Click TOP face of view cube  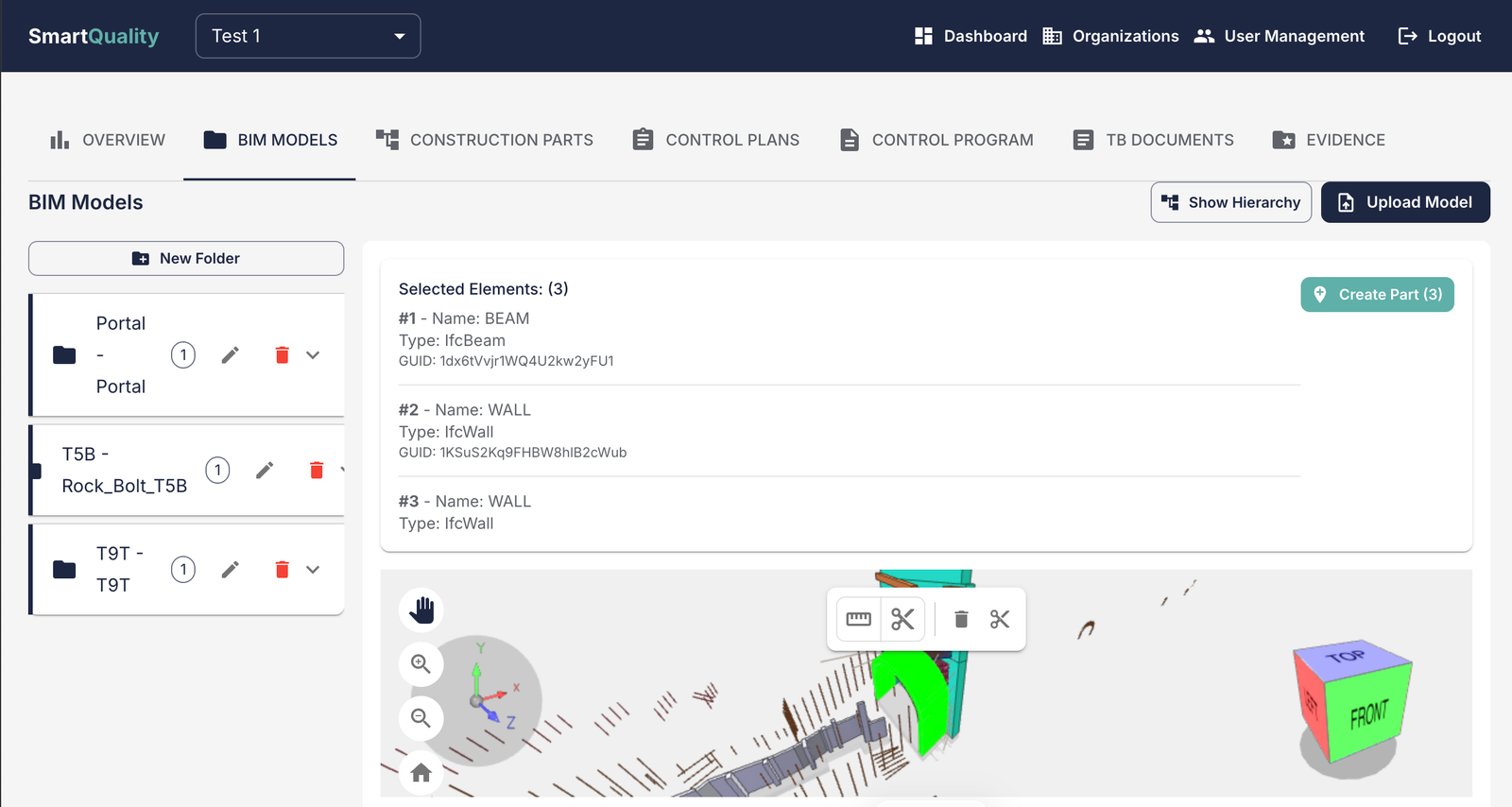1348,657
